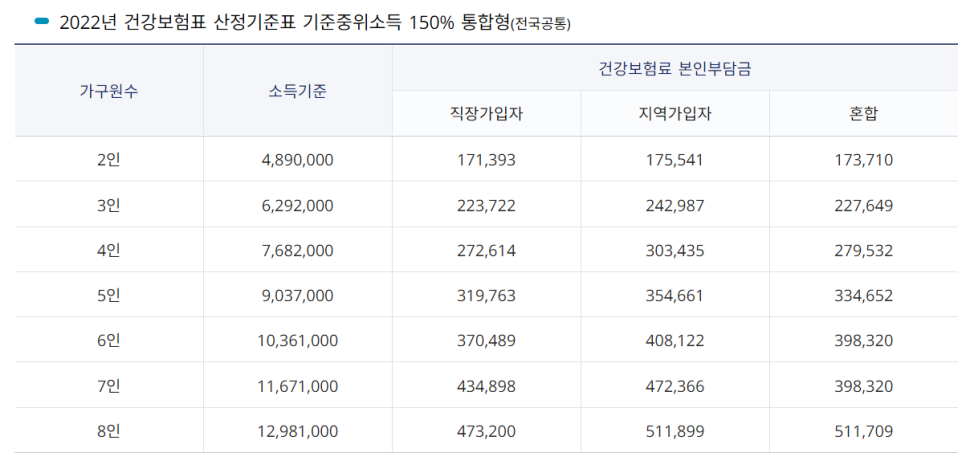Highlight 398,320 in the 7인 row
Screen dimensions: 966x469
pyautogui.click(x=864, y=386)
